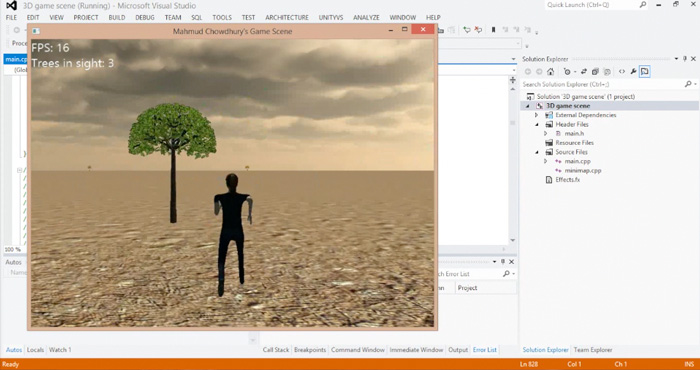
Task: Toggle a bookmark using the bookmark toolbar icon
Action: point(493,30)
